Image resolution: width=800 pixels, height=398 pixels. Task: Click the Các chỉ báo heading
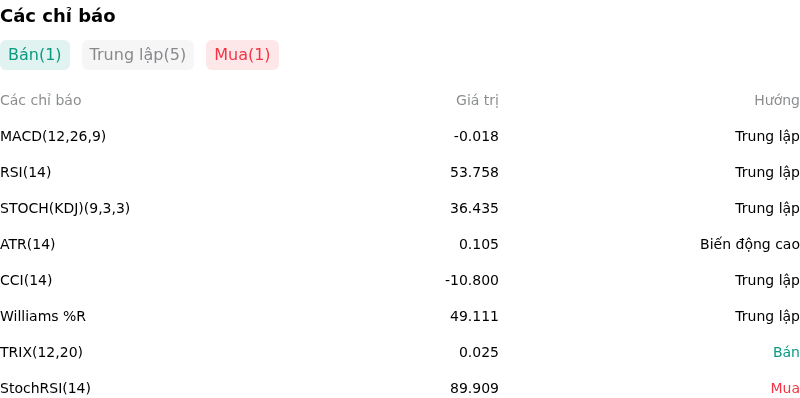pyautogui.click(x=58, y=16)
